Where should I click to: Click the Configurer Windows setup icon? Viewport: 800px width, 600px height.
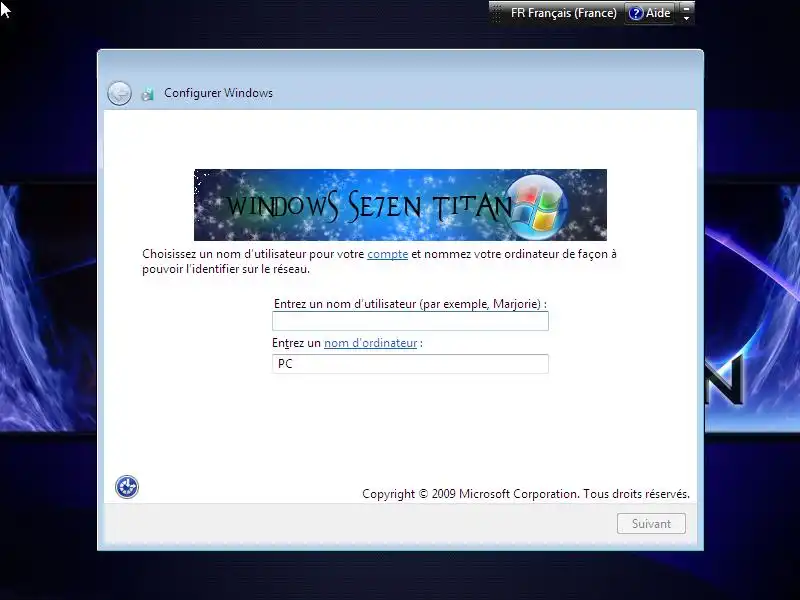point(147,94)
